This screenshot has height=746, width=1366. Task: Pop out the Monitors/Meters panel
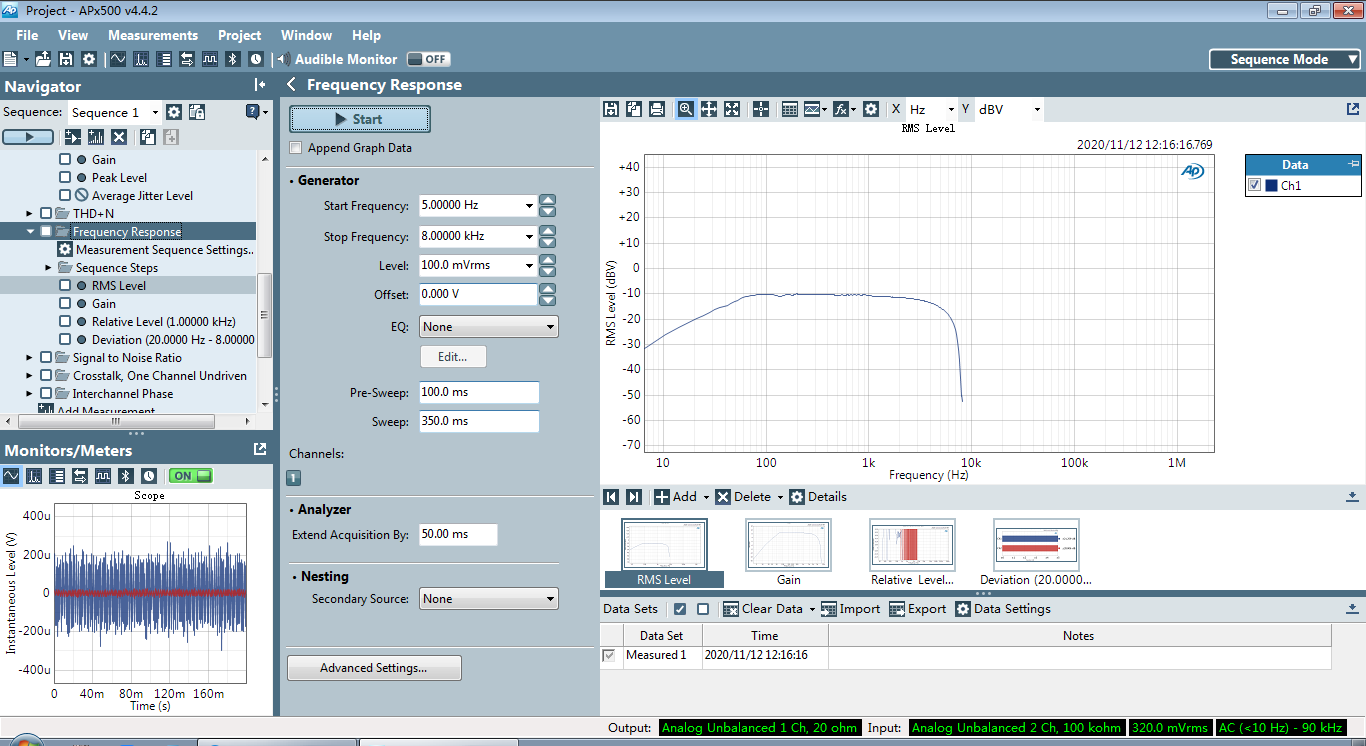point(260,449)
